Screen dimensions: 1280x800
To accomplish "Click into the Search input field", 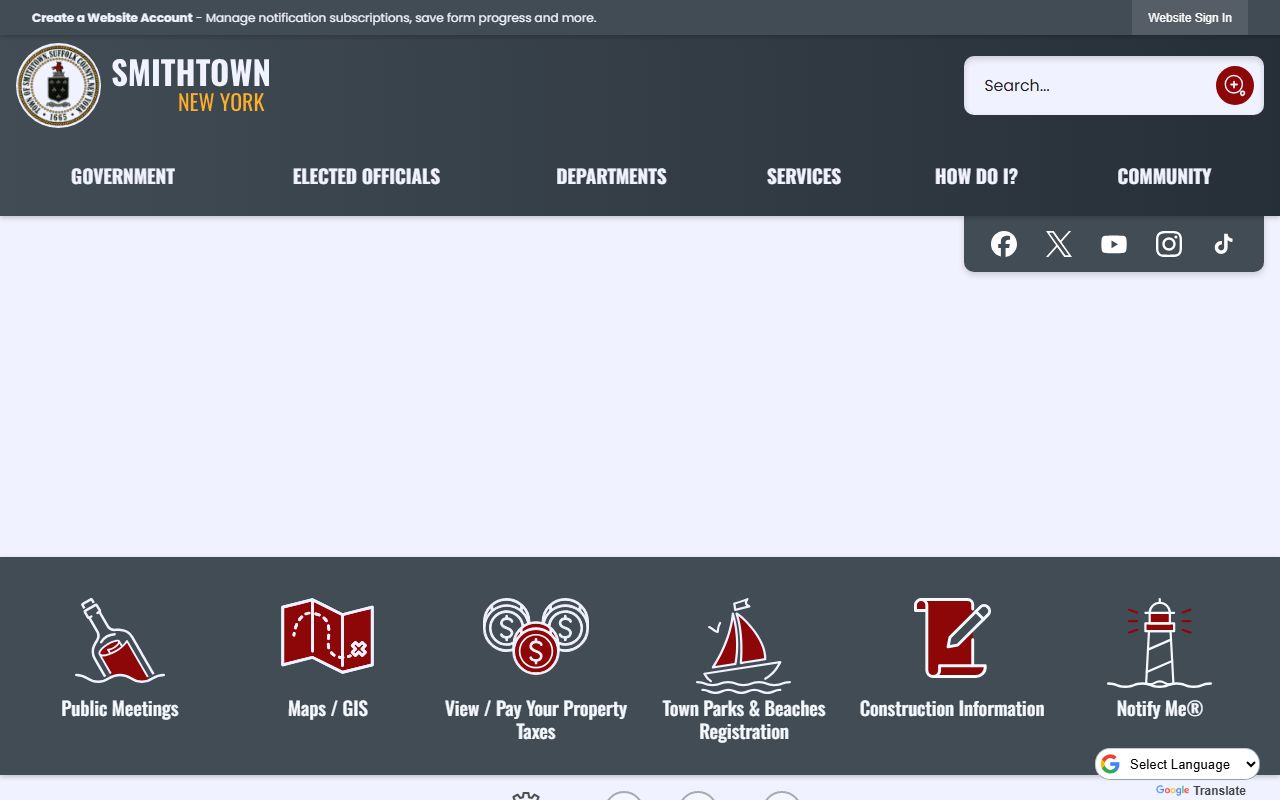I will (1090, 85).
